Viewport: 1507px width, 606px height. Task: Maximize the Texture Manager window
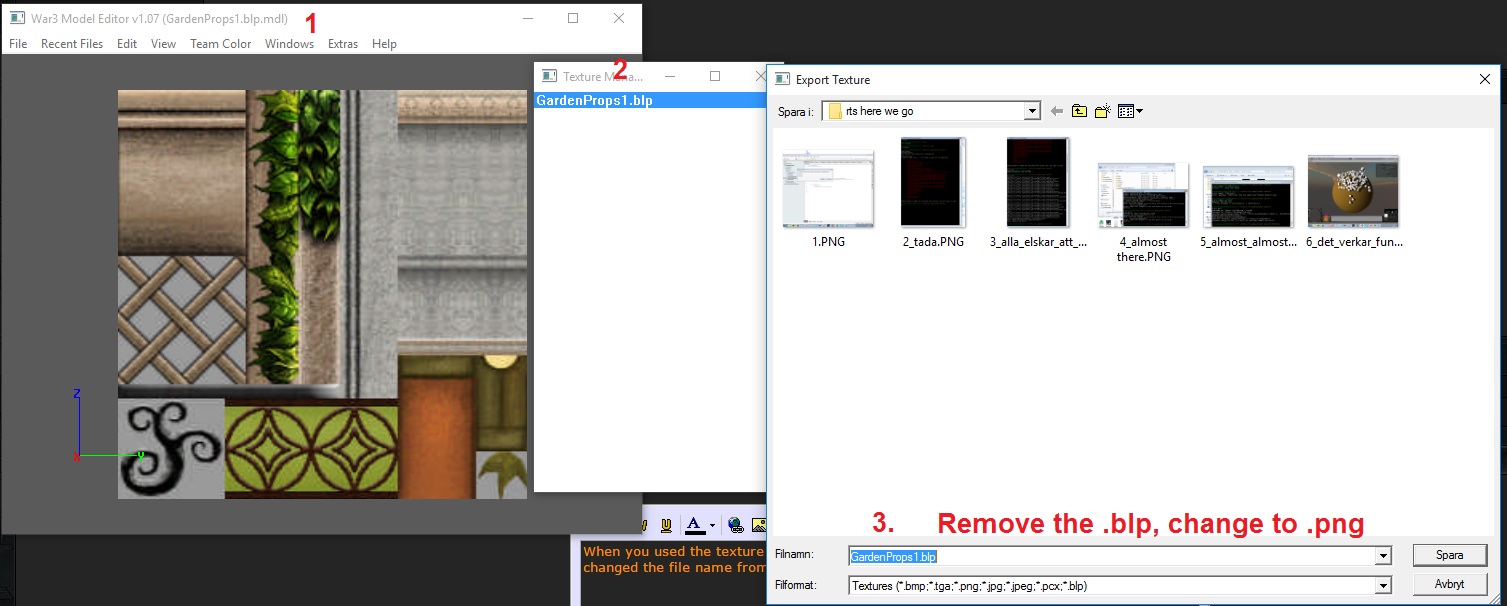(x=715, y=76)
